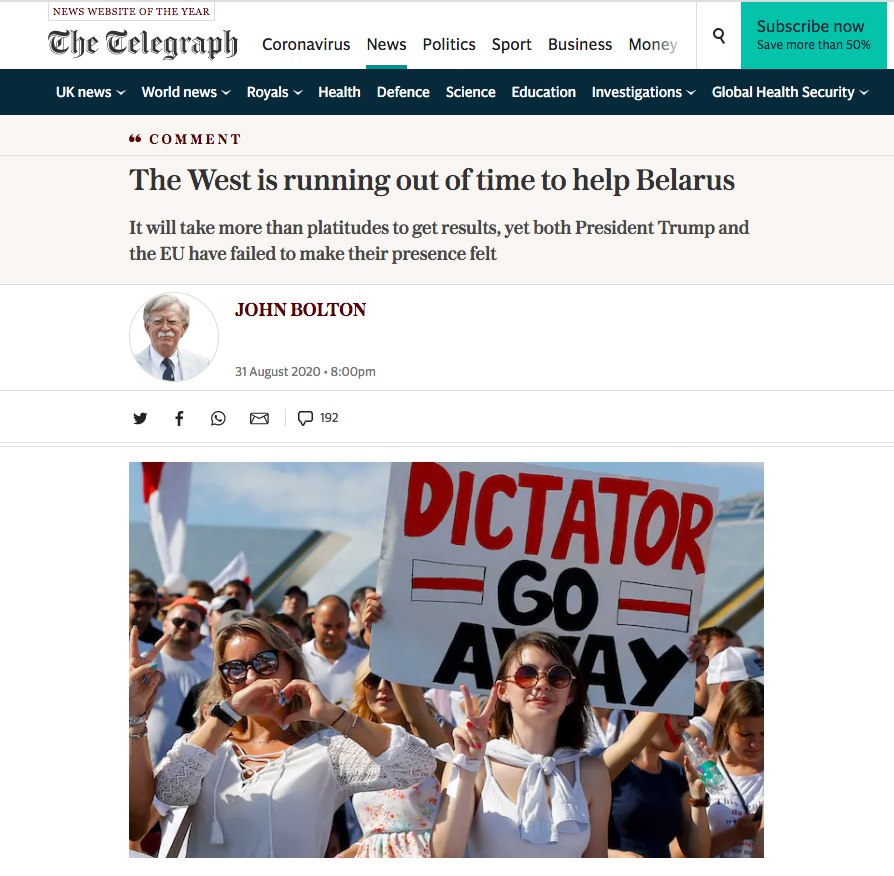
Task: Expand the World news dropdown
Action: coord(186,92)
